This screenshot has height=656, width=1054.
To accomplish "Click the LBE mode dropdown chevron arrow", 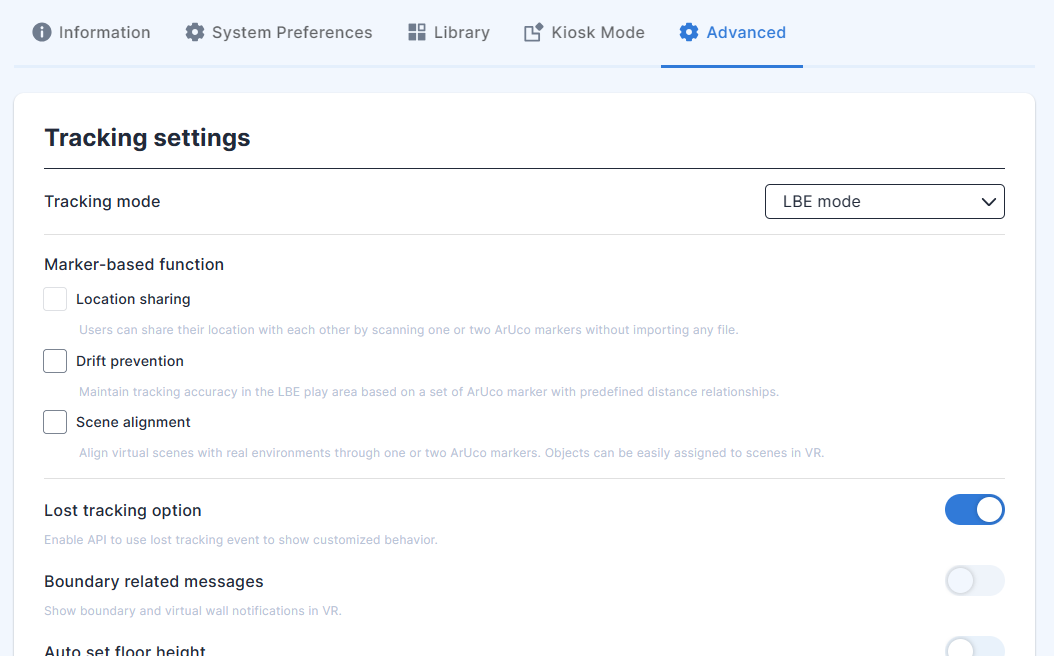I will [989, 201].
